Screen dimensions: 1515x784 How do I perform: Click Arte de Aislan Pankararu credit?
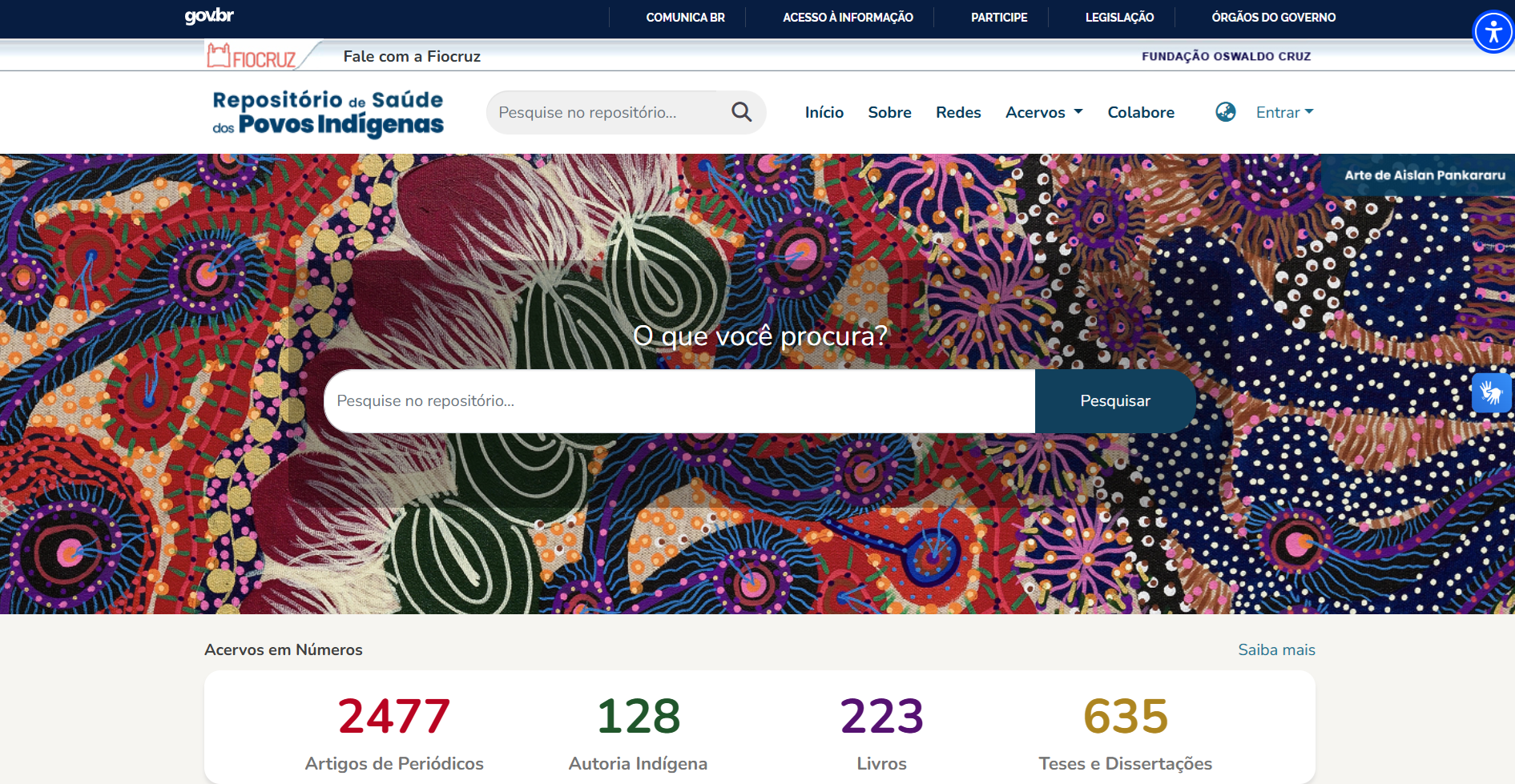(x=1424, y=175)
